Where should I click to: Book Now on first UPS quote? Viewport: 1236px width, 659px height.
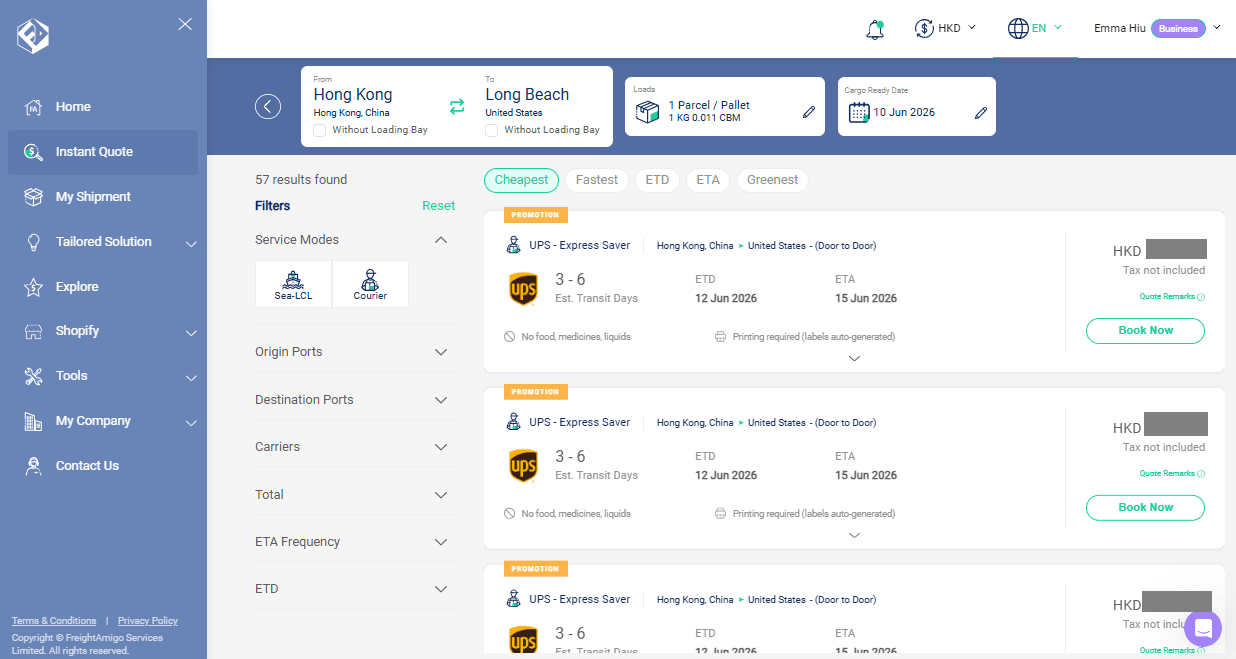1145,331
